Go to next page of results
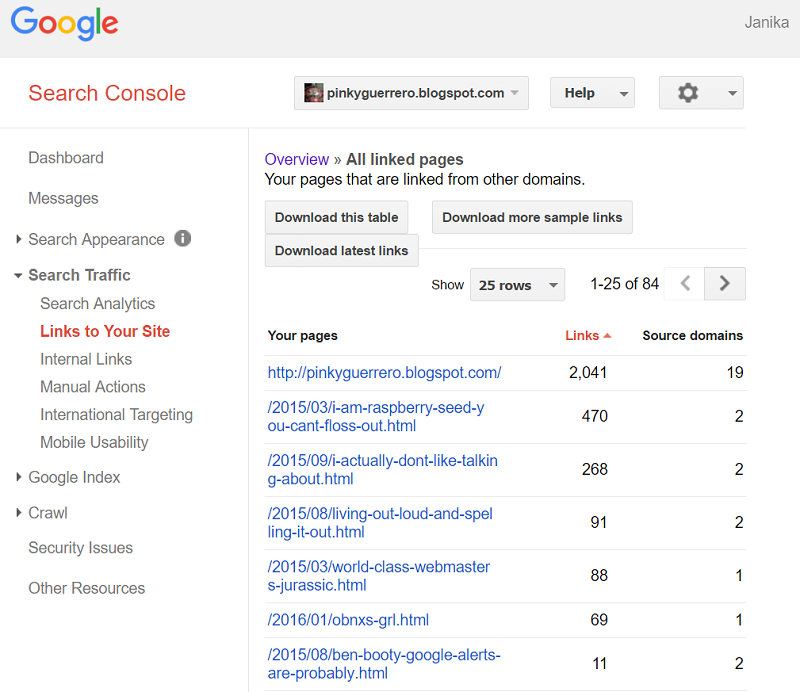 point(725,284)
